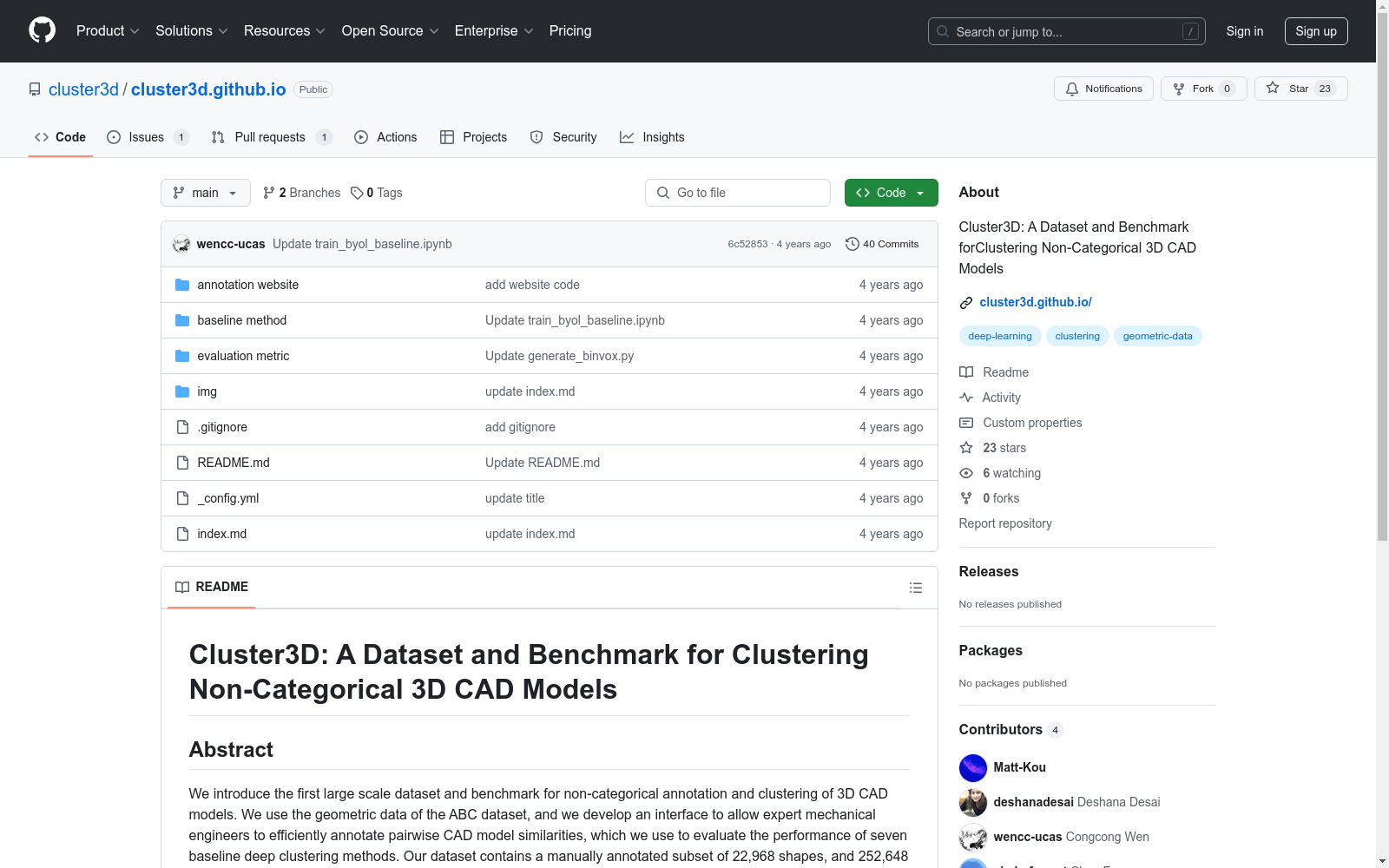Open the main branch selector dropdown
Screen dimensions: 1389x868
206,193
